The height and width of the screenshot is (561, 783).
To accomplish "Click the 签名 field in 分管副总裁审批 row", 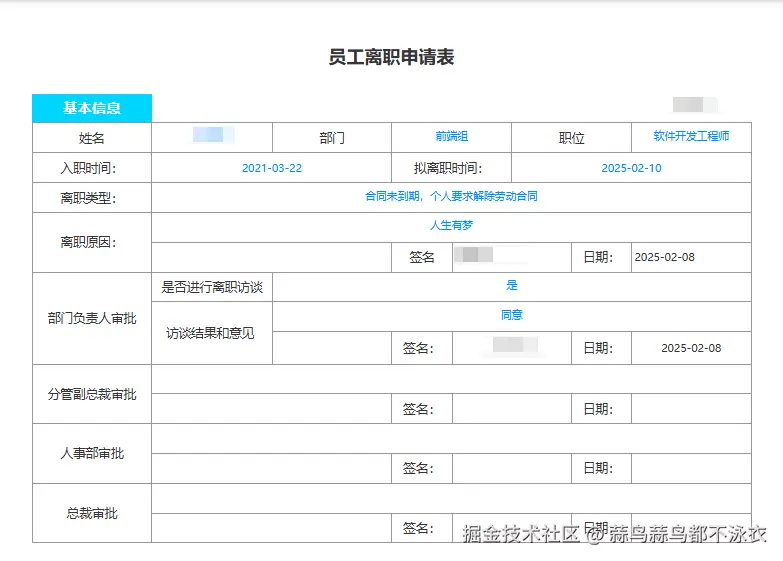I will pos(511,408).
